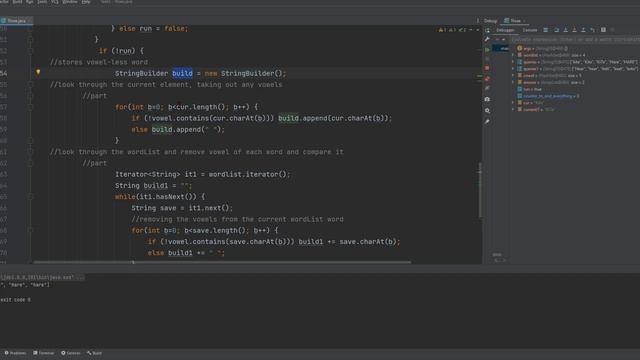Click the camera thread dump icon
640x360 pixels.
[487, 99]
